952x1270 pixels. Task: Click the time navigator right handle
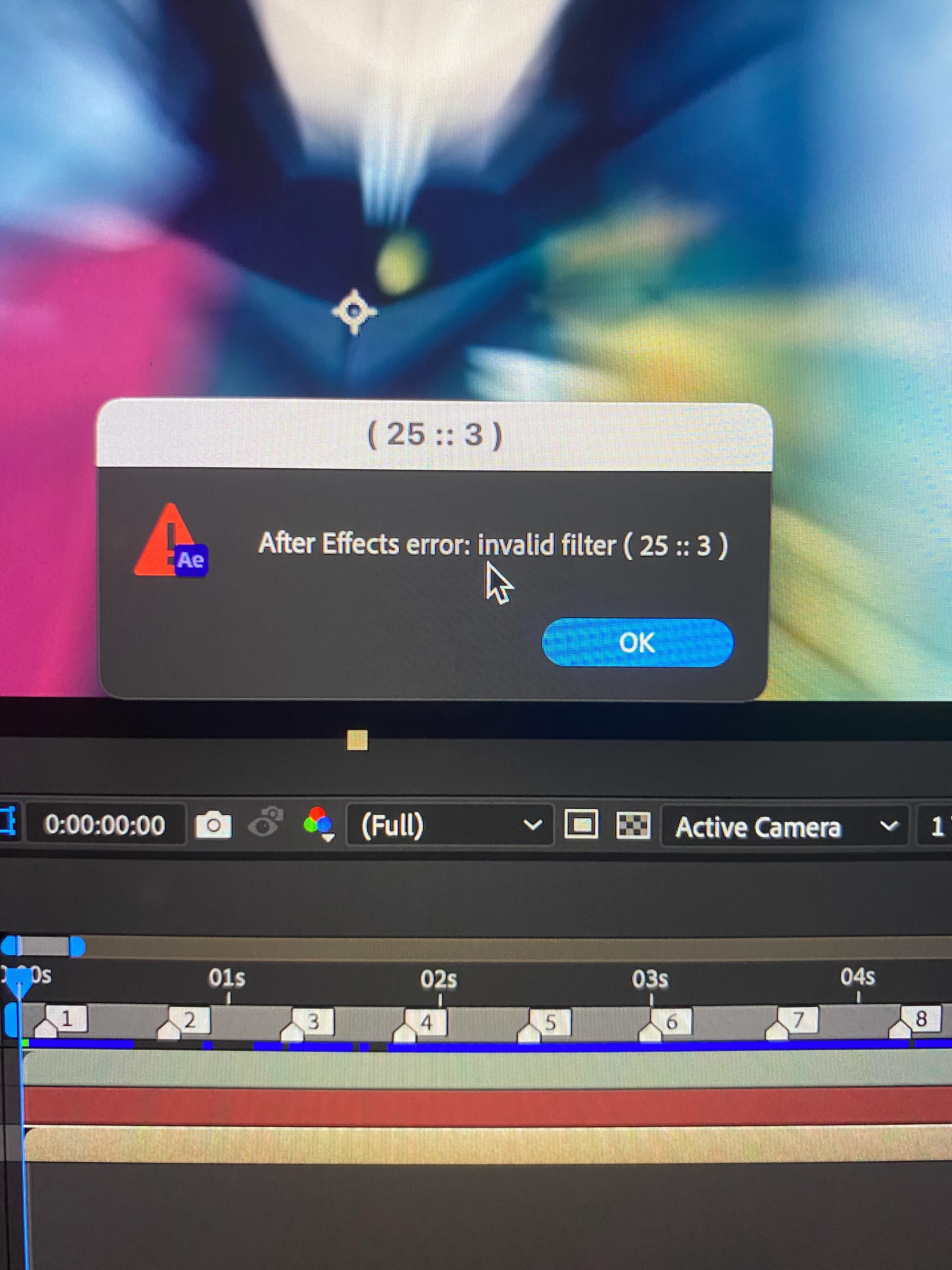click(x=77, y=946)
